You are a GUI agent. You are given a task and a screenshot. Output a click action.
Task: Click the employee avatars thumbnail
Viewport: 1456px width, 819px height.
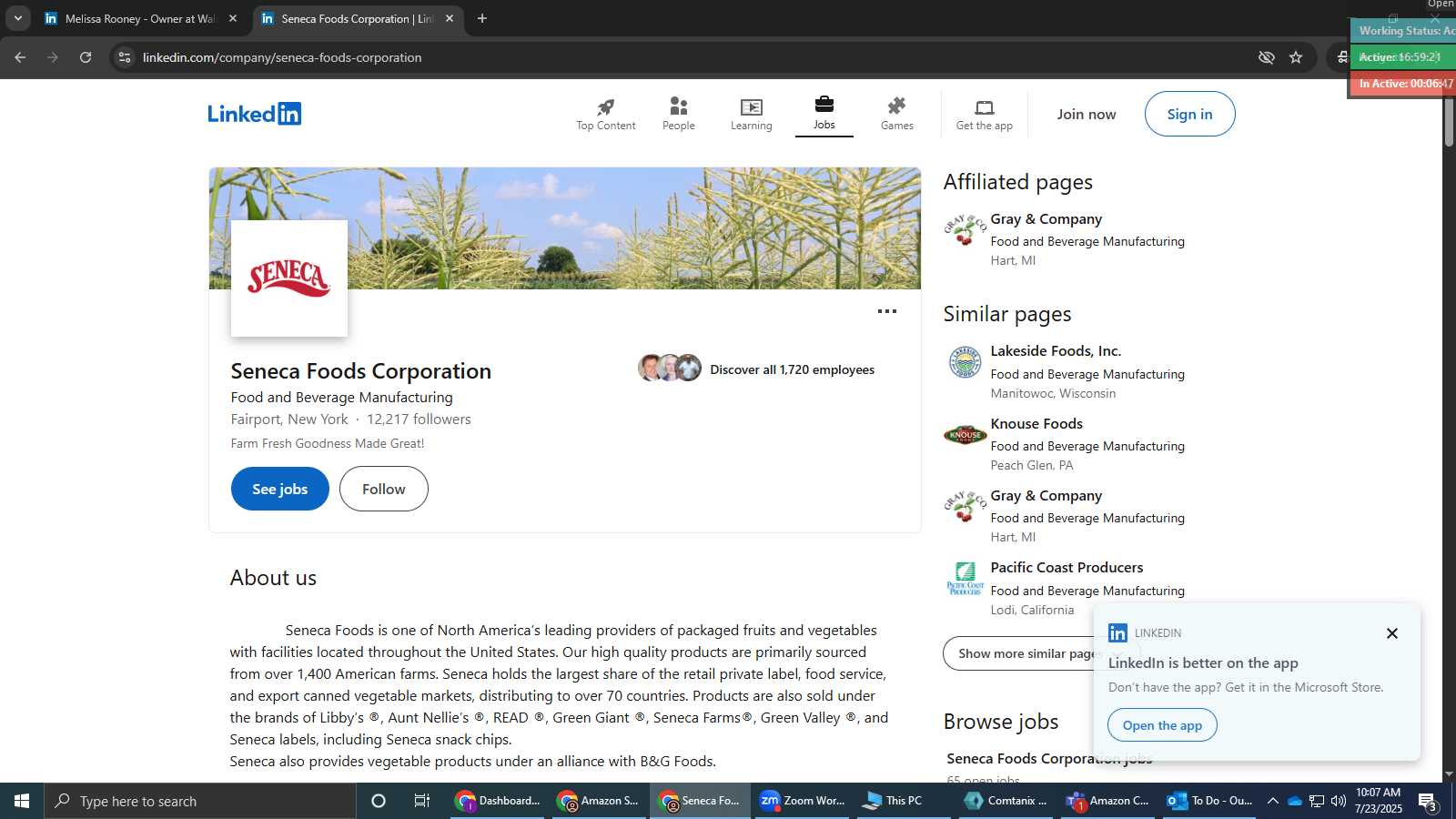click(670, 368)
